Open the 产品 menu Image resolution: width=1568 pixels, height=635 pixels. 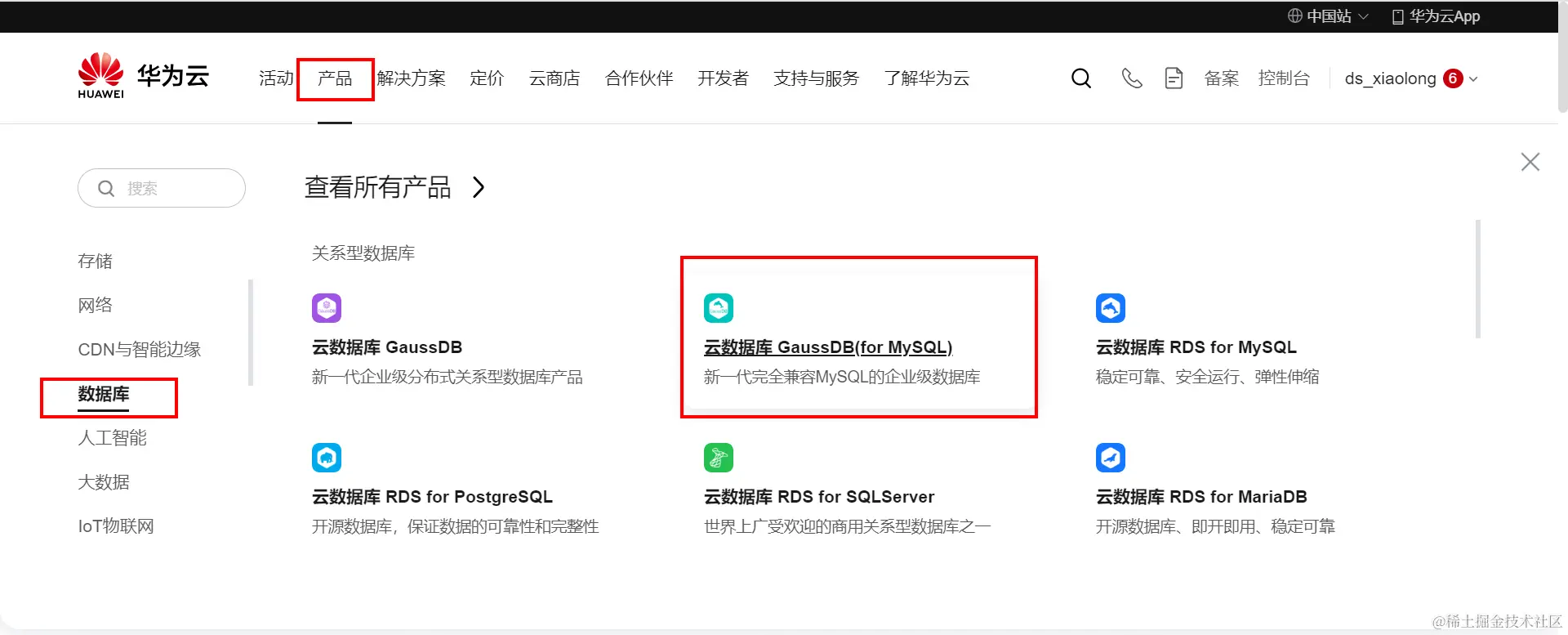coord(335,78)
